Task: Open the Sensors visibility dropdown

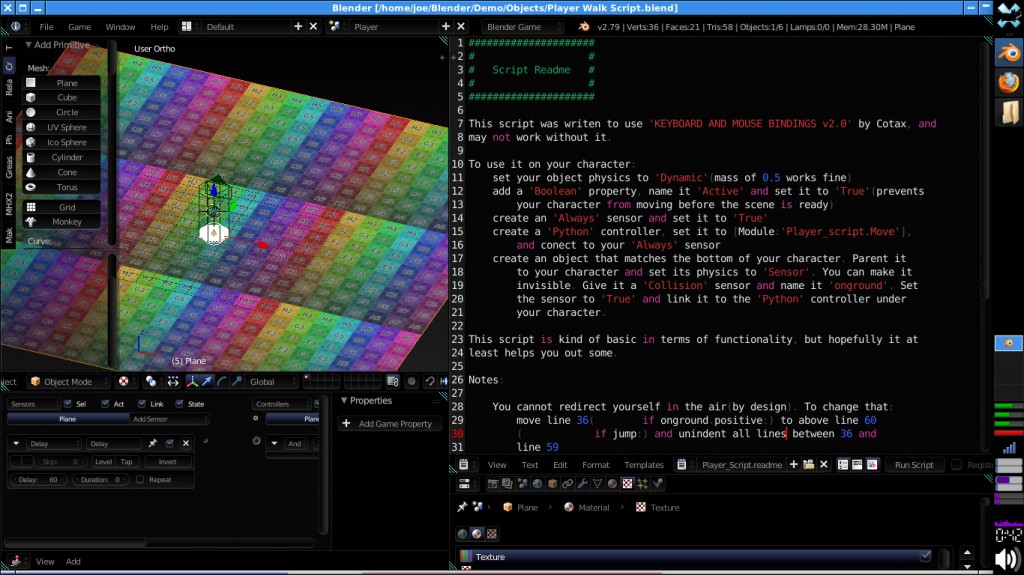Action: click(34, 404)
